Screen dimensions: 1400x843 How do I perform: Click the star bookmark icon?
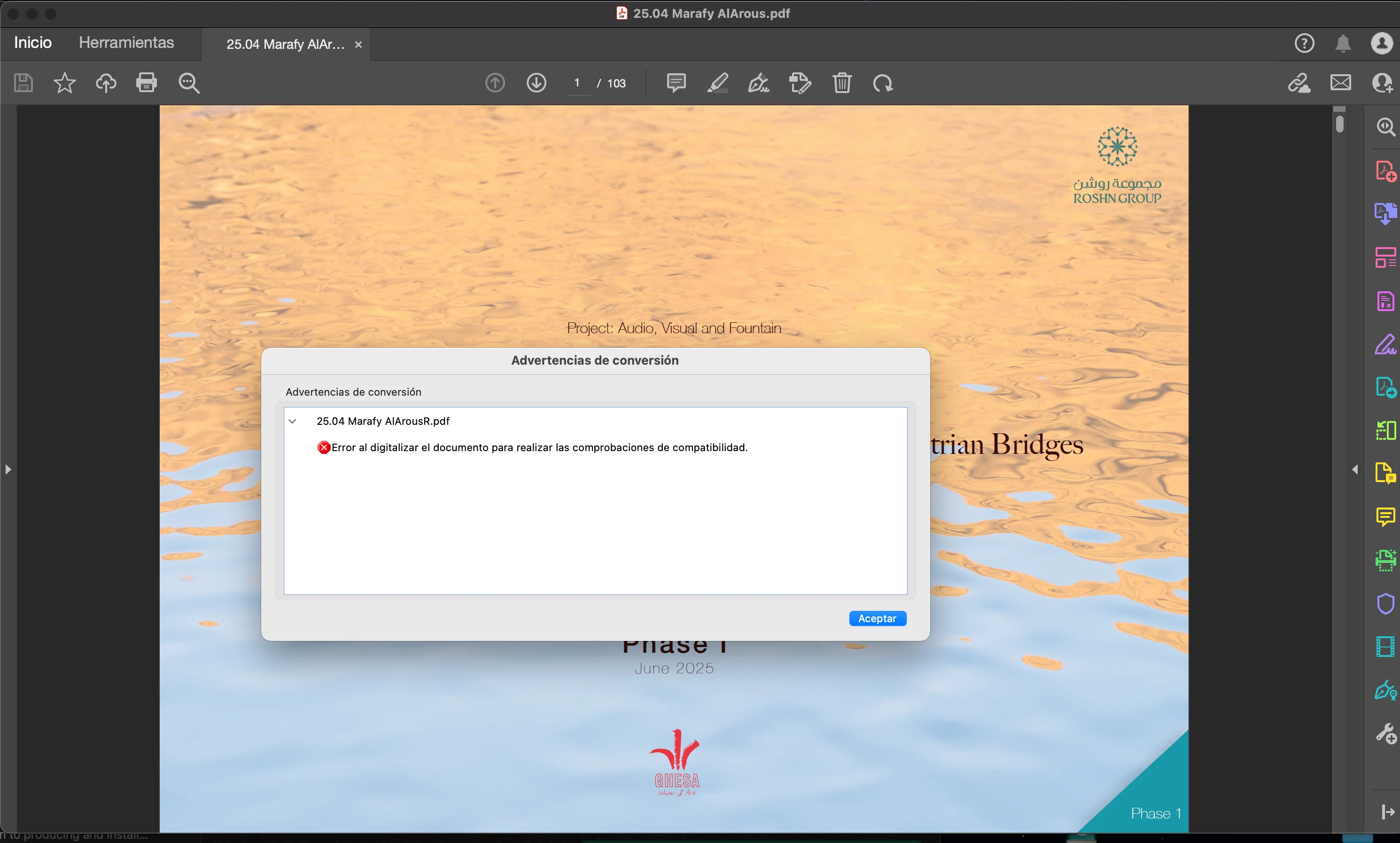pyautogui.click(x=64, y=83)
